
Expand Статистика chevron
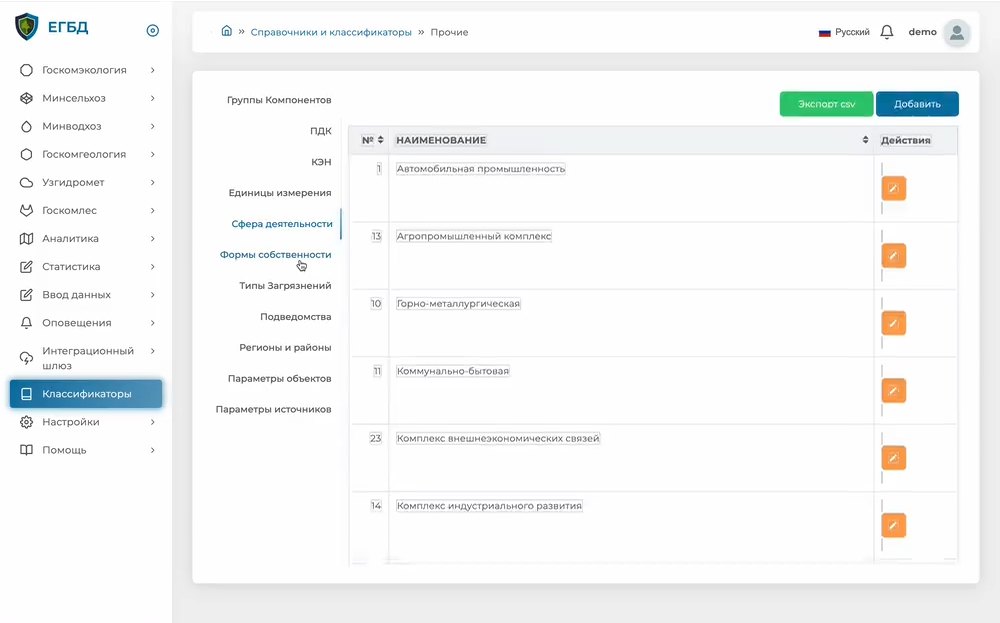(x=152, y=267)
